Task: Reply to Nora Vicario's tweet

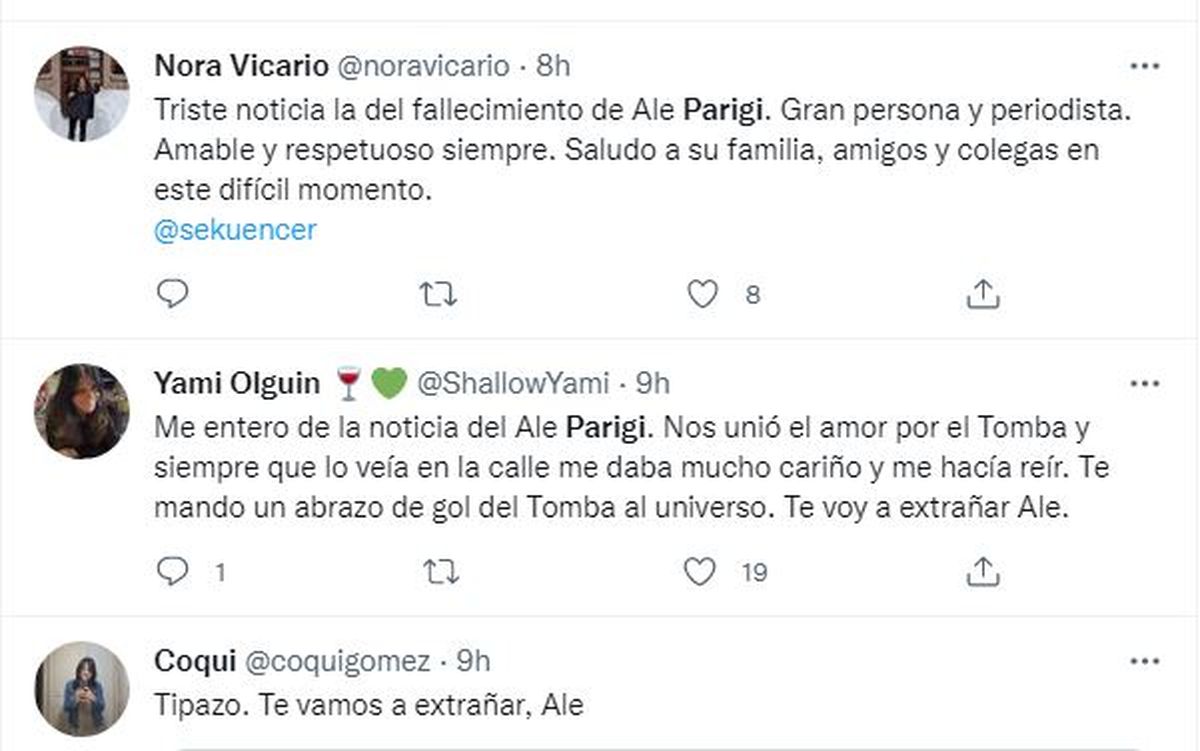Action: pos(173,293)
